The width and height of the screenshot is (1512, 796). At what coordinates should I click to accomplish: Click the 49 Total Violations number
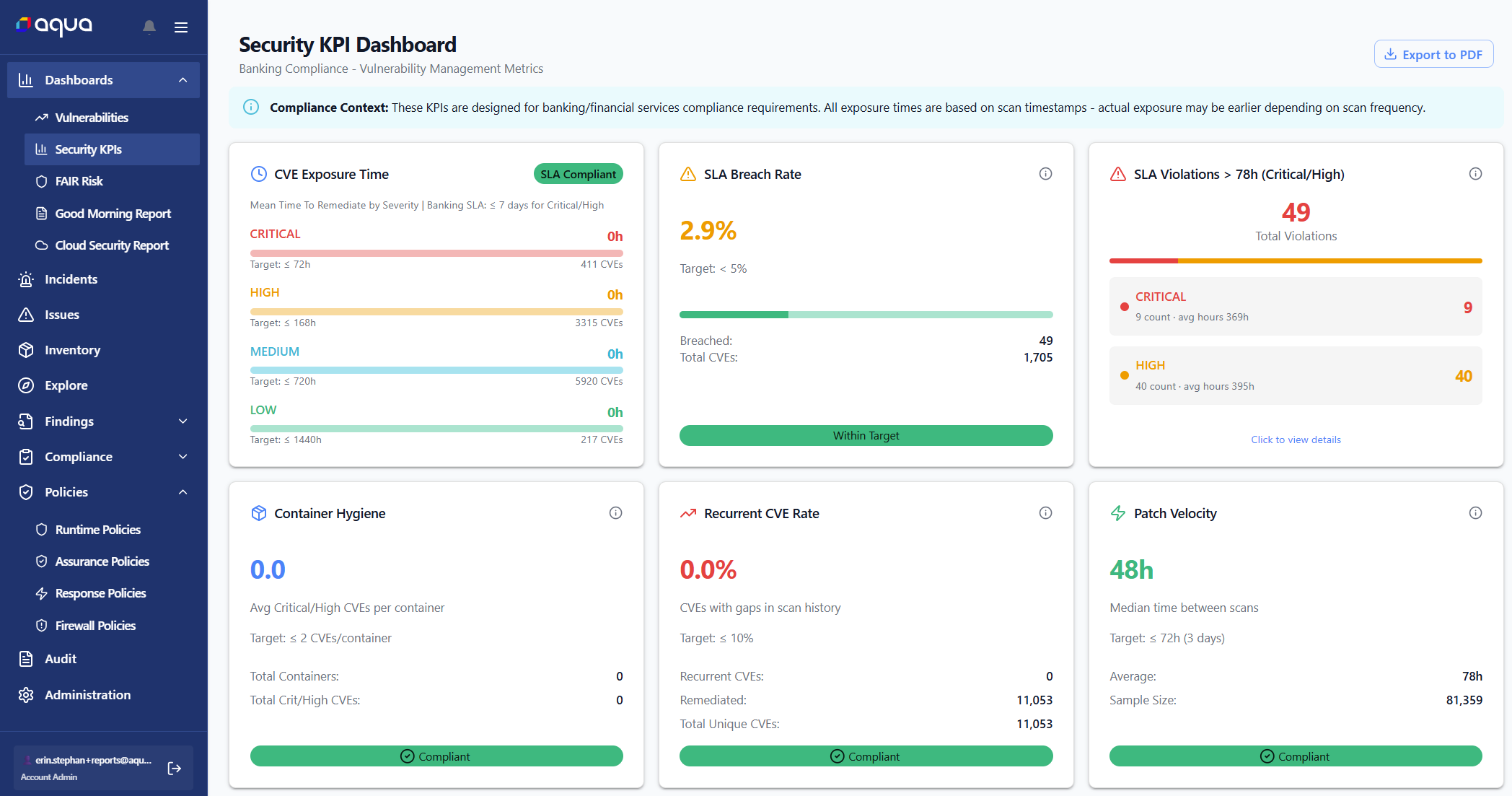coord(1296,212)
